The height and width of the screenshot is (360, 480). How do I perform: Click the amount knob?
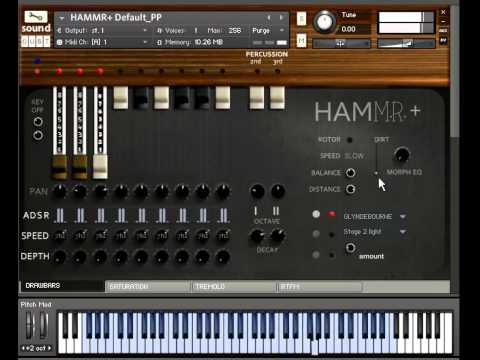pyautogui.click(x=350, y=248)
